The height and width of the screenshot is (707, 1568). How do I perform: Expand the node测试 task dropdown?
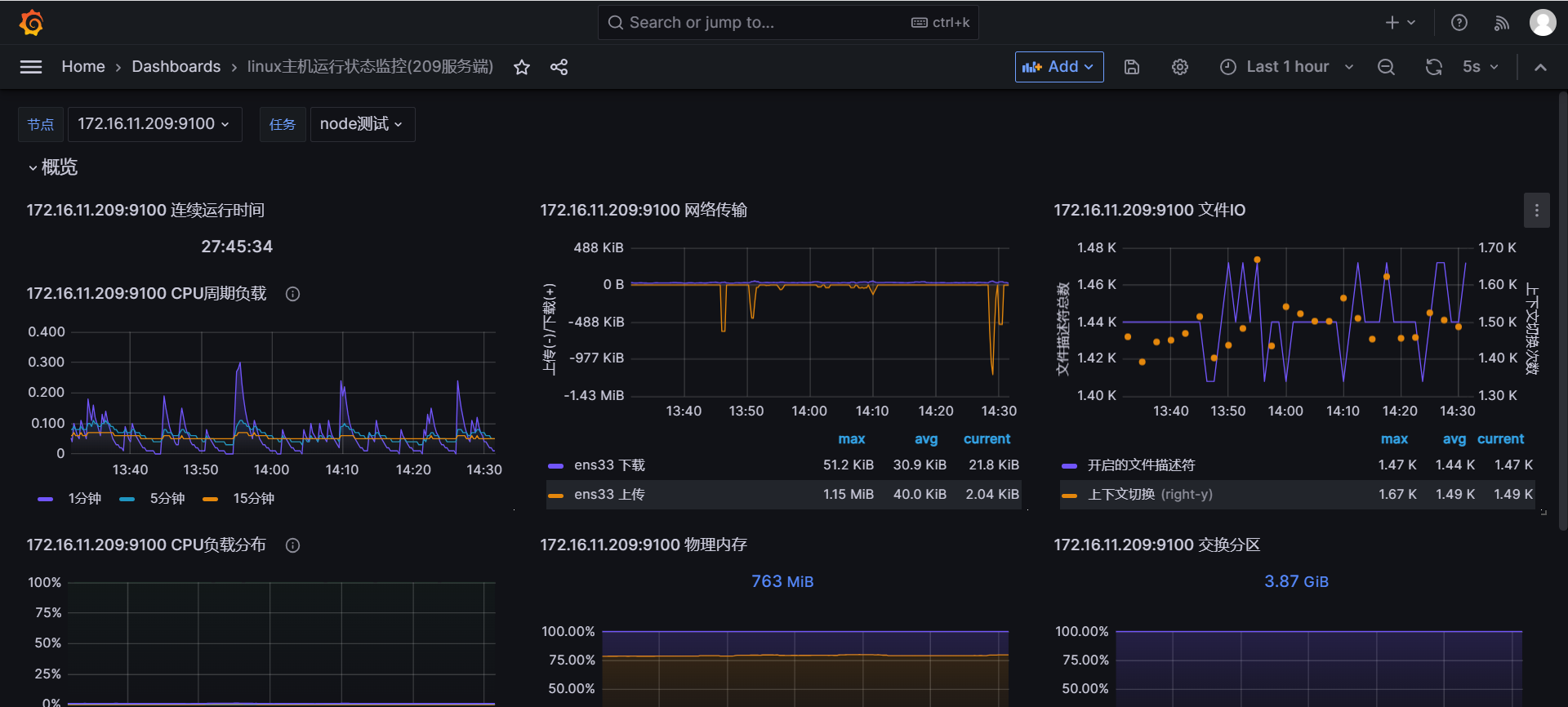tap(362, 124)
